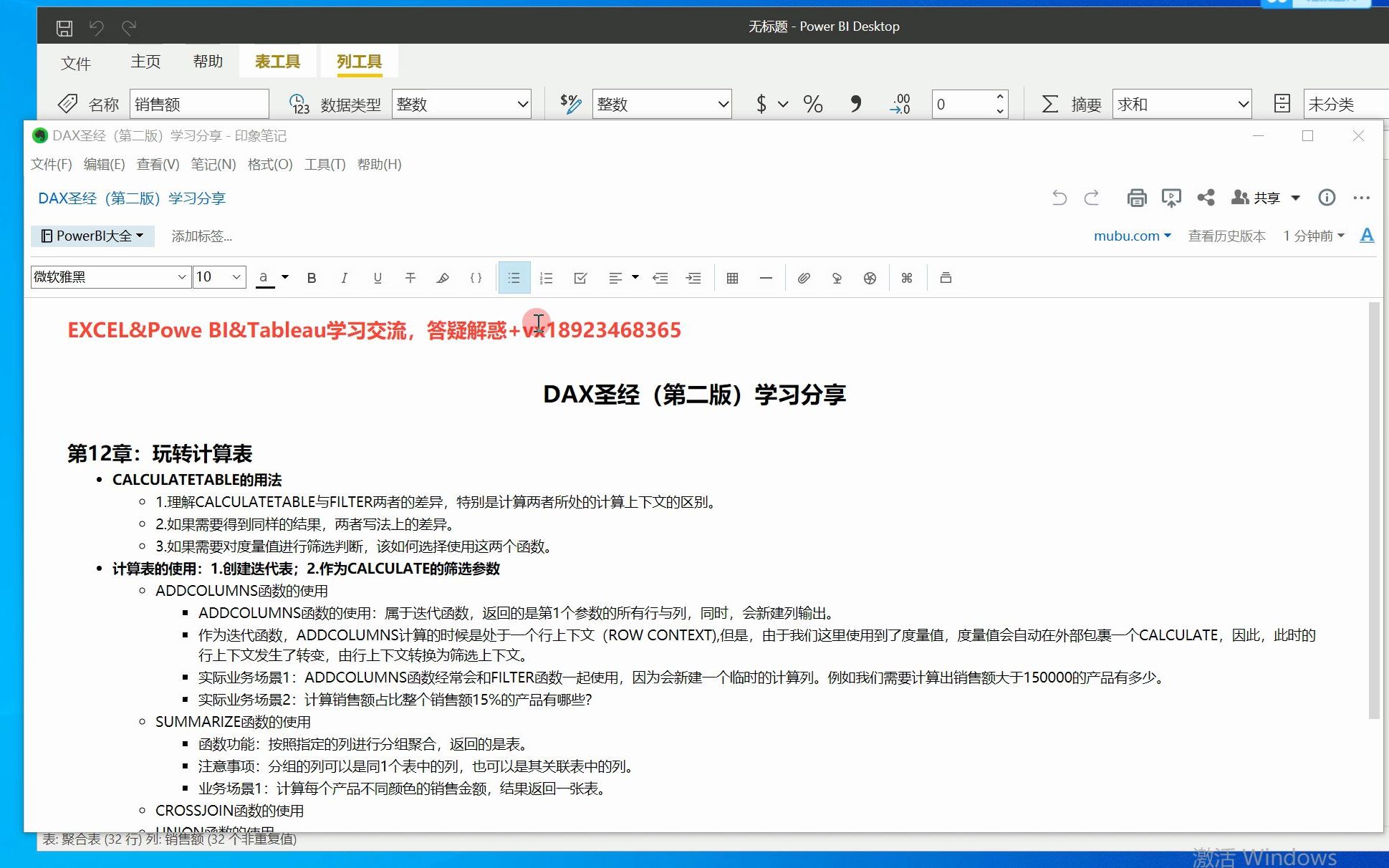Click the Evernote note vertical scrollbar

[x=1373, y=510]
